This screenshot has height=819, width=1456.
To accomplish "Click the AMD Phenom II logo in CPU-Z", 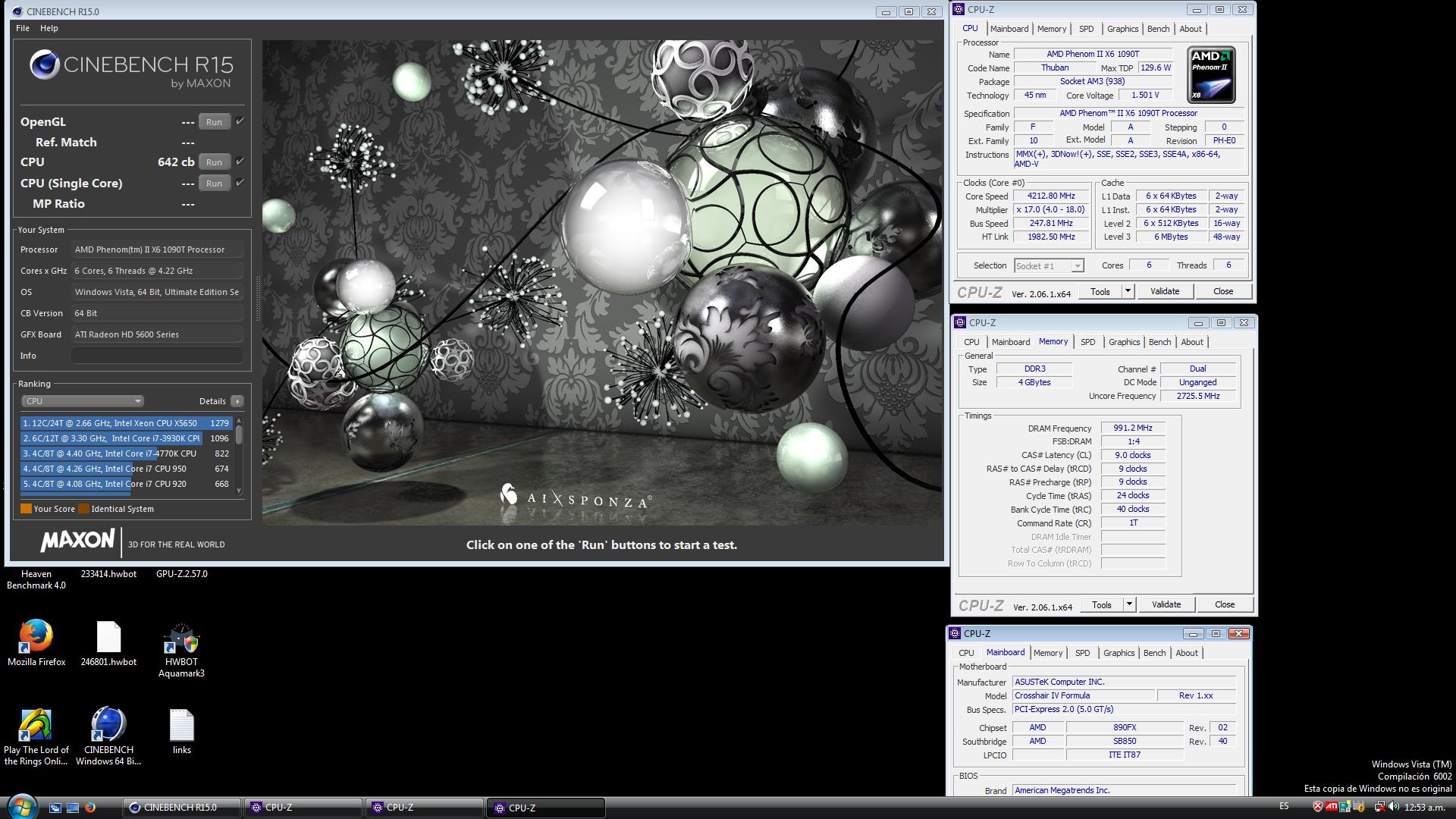I will 1211,74.
